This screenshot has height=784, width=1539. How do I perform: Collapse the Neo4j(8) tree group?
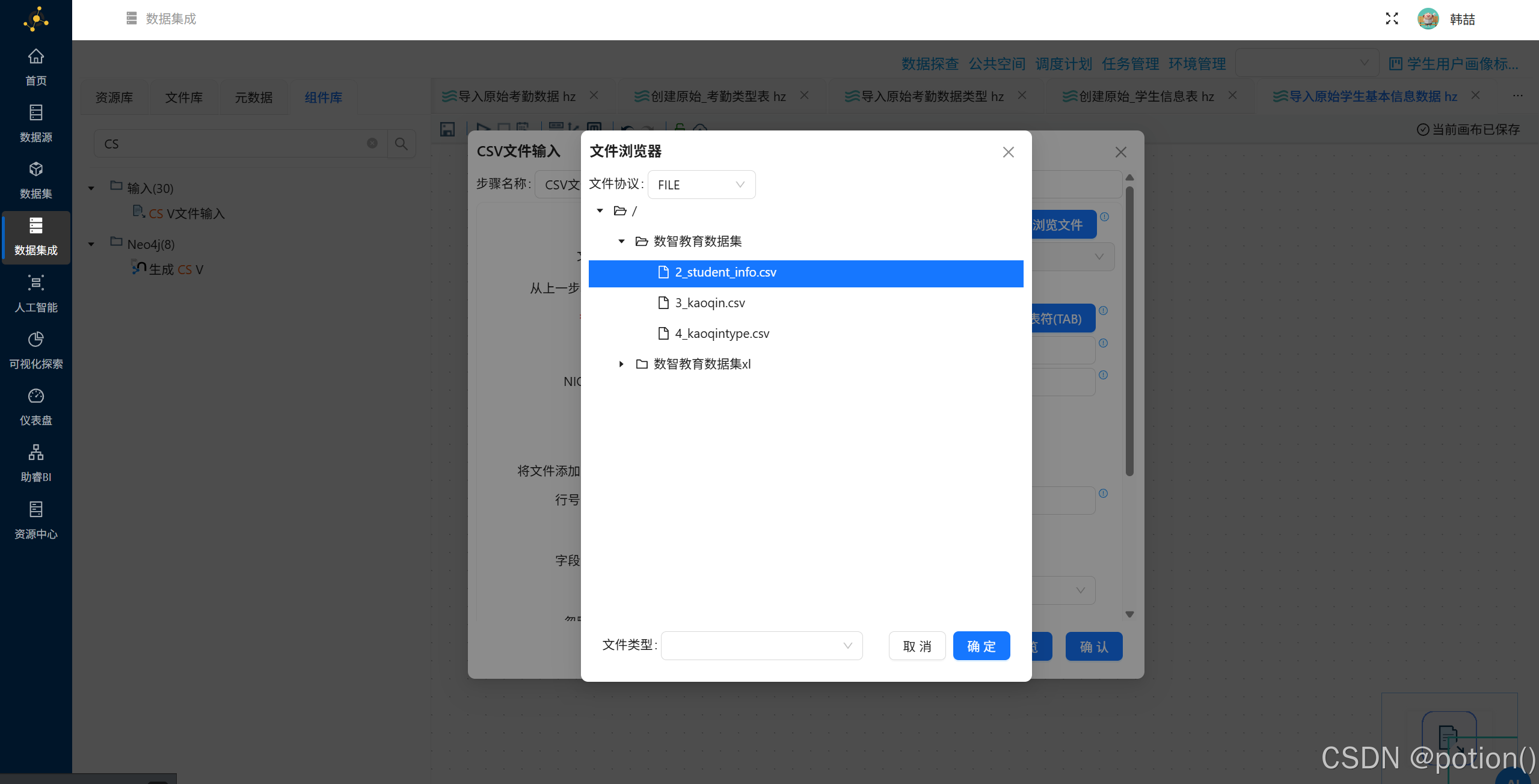pos(91,244)
